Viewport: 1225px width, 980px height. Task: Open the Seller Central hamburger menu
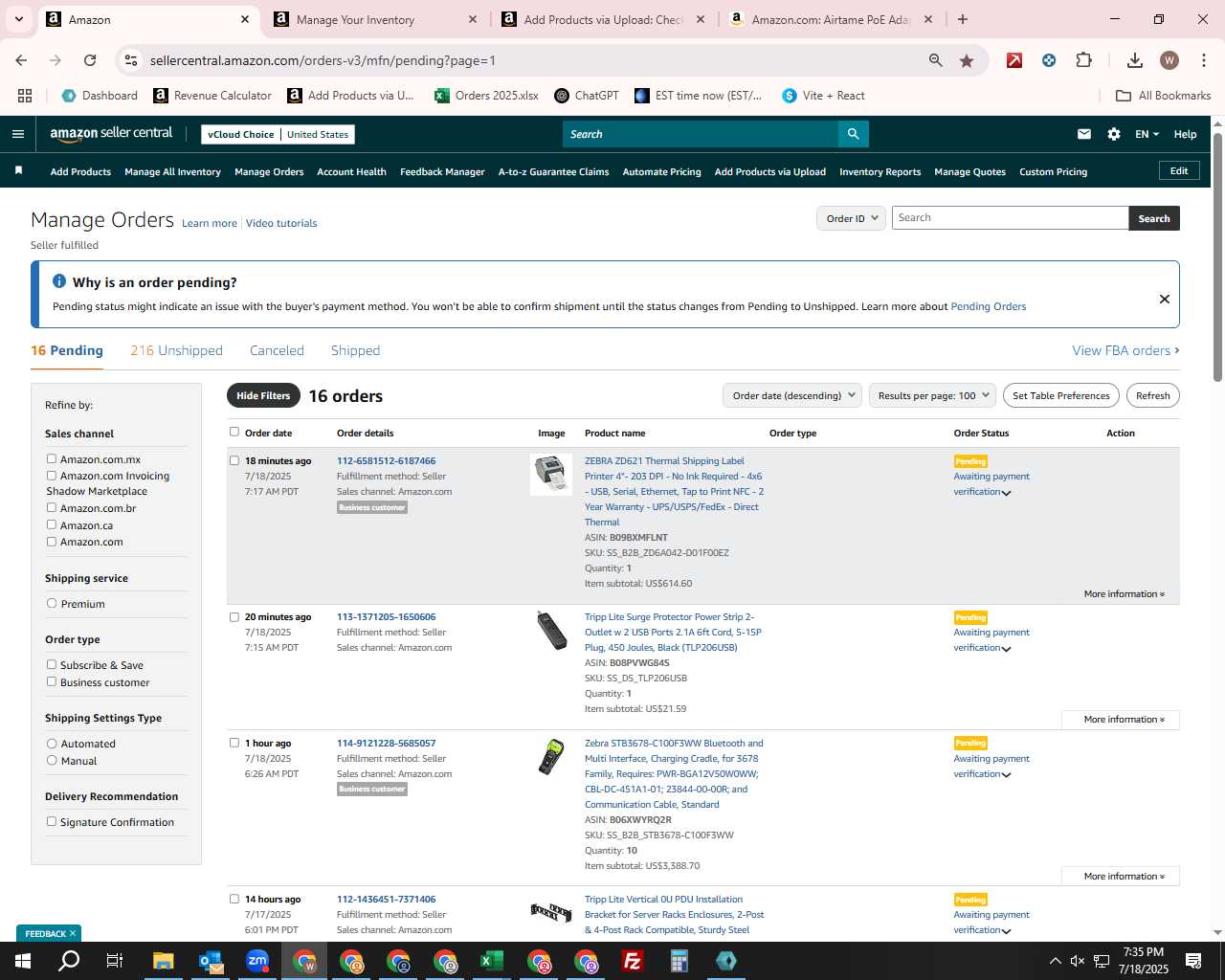(17, 134)
